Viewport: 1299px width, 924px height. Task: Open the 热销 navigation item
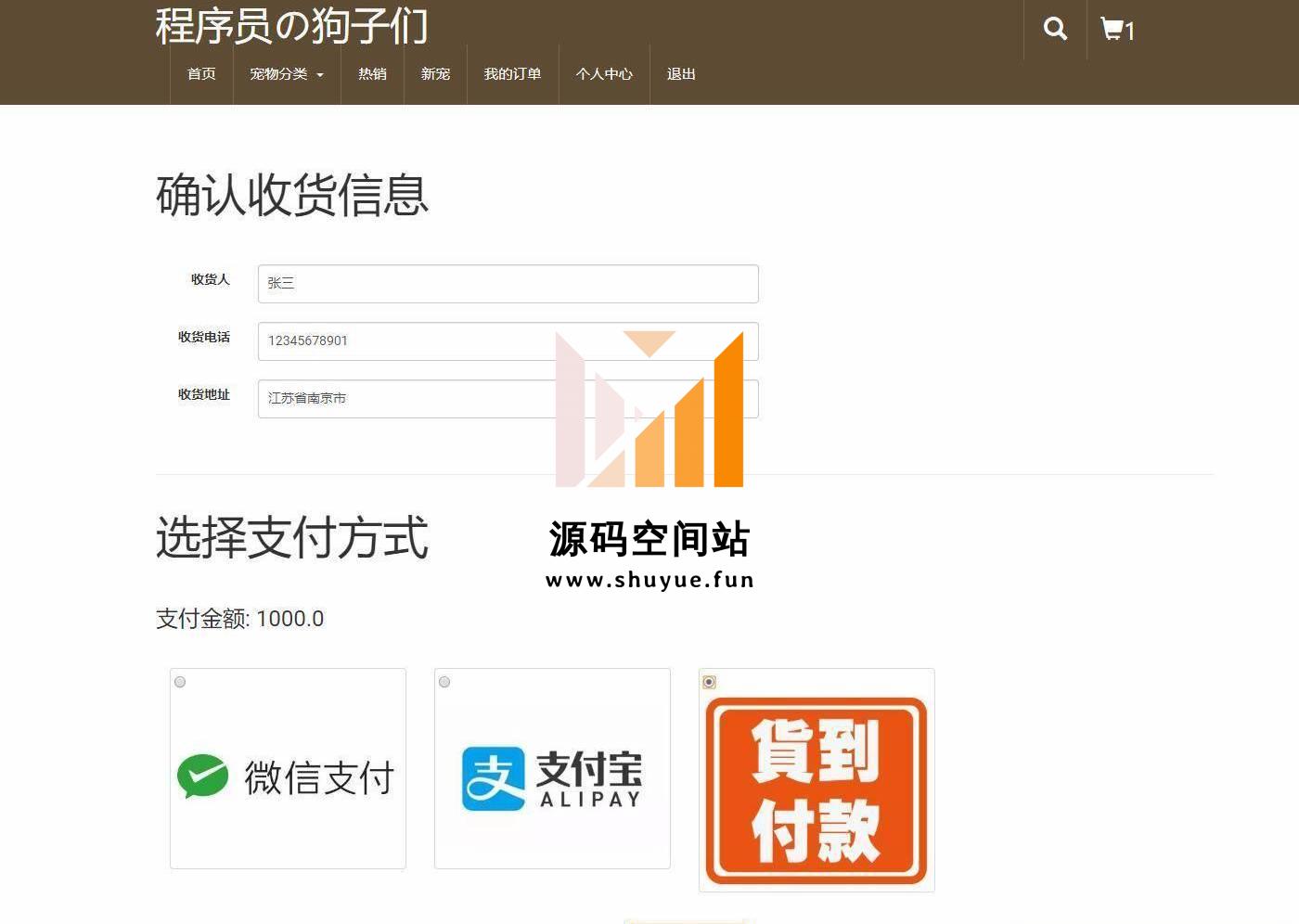[x=372, y=74]
